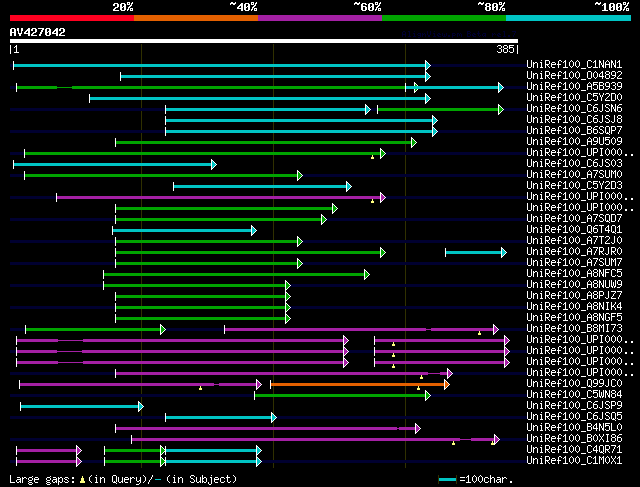
Task: Click the green alignment bar in B8MI73 row
Action: click(95, 329)
